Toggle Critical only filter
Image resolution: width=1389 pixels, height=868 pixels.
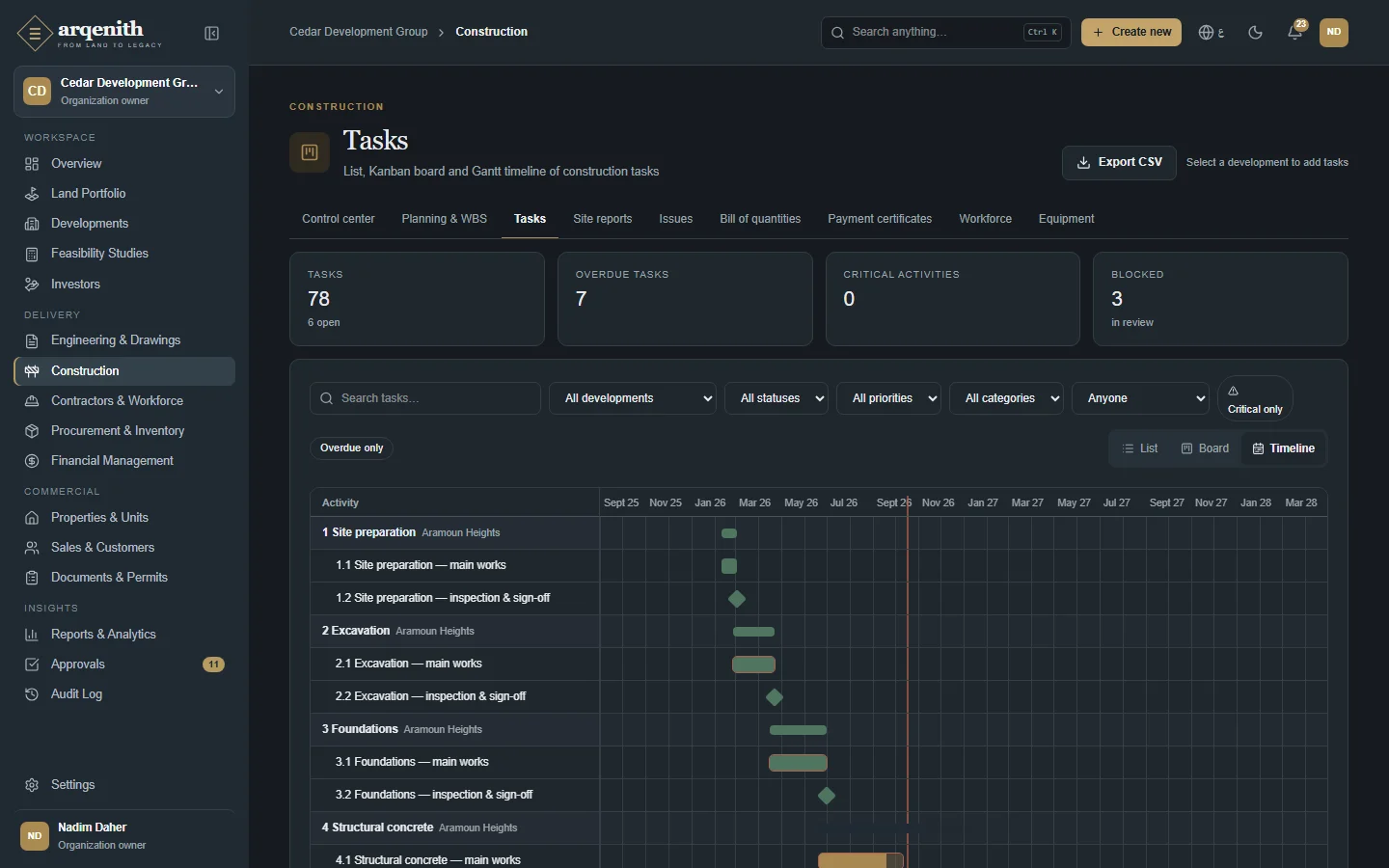click(1255, 398)
